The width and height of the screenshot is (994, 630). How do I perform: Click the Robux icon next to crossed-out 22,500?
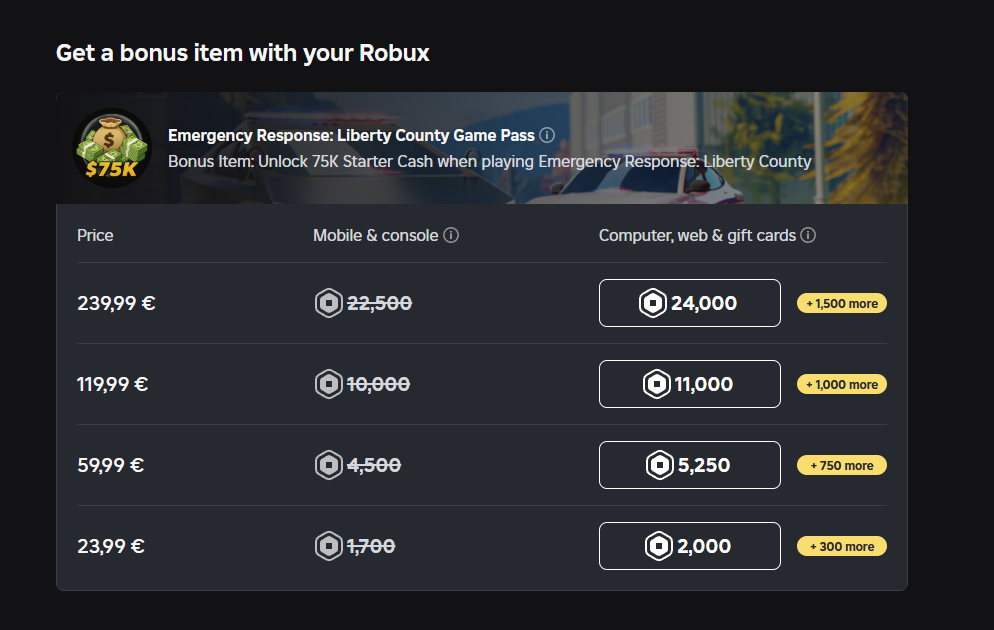(328, 303)
